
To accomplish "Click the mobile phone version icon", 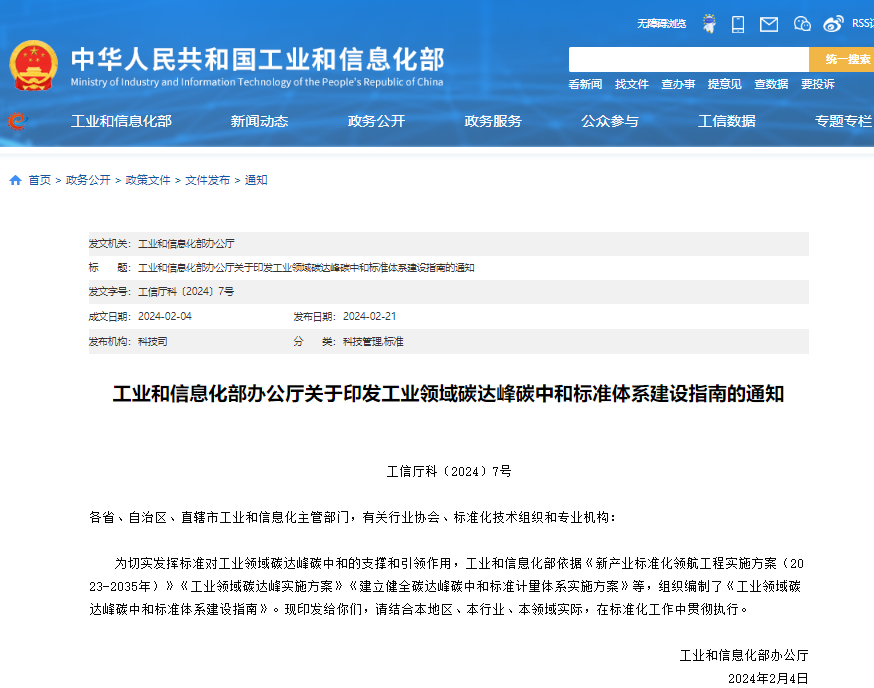I will tap(738, 23).
